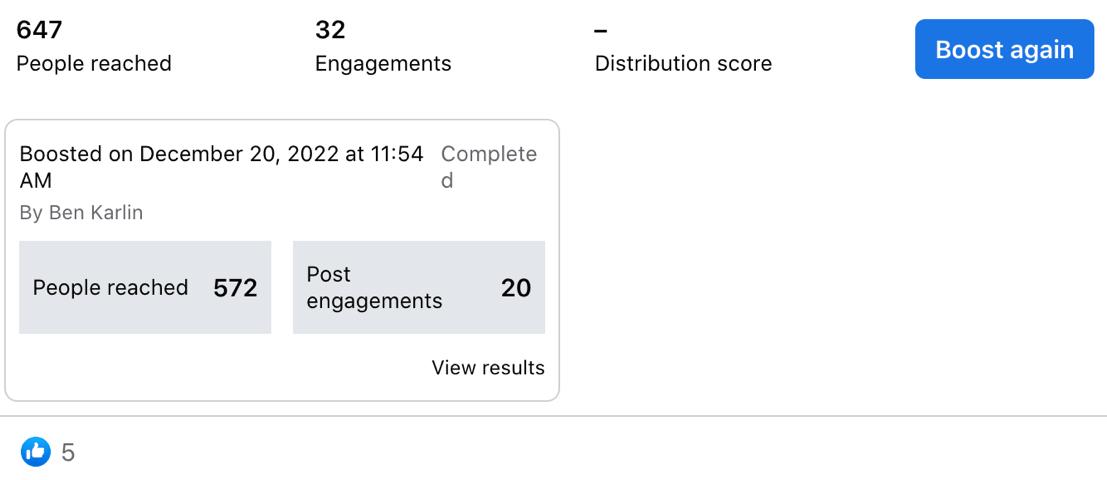1107x480 pixels.
Task: Select the 572 value in the boost card
Action: point(235,288)
